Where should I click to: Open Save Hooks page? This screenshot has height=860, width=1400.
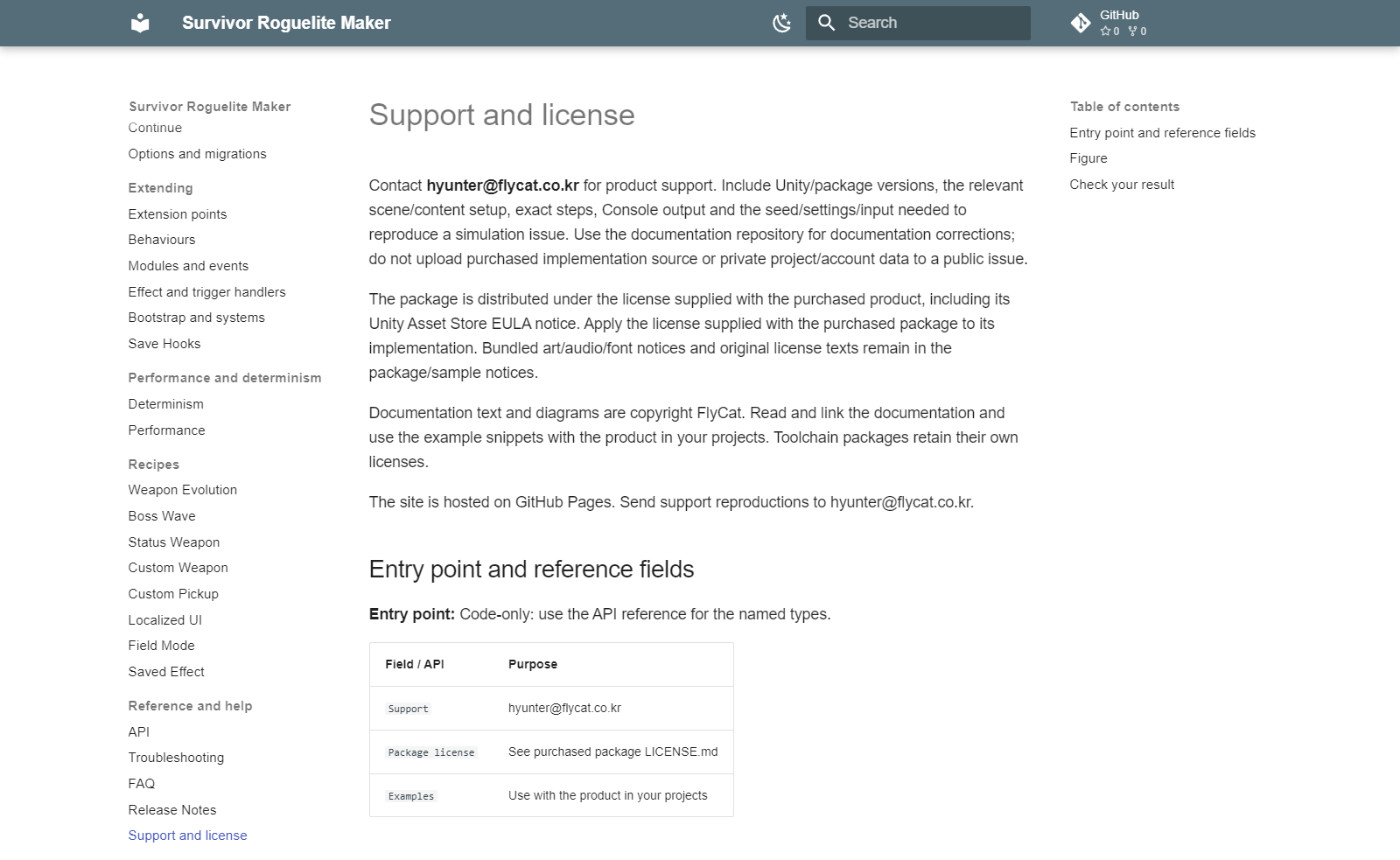pos(164,344)
